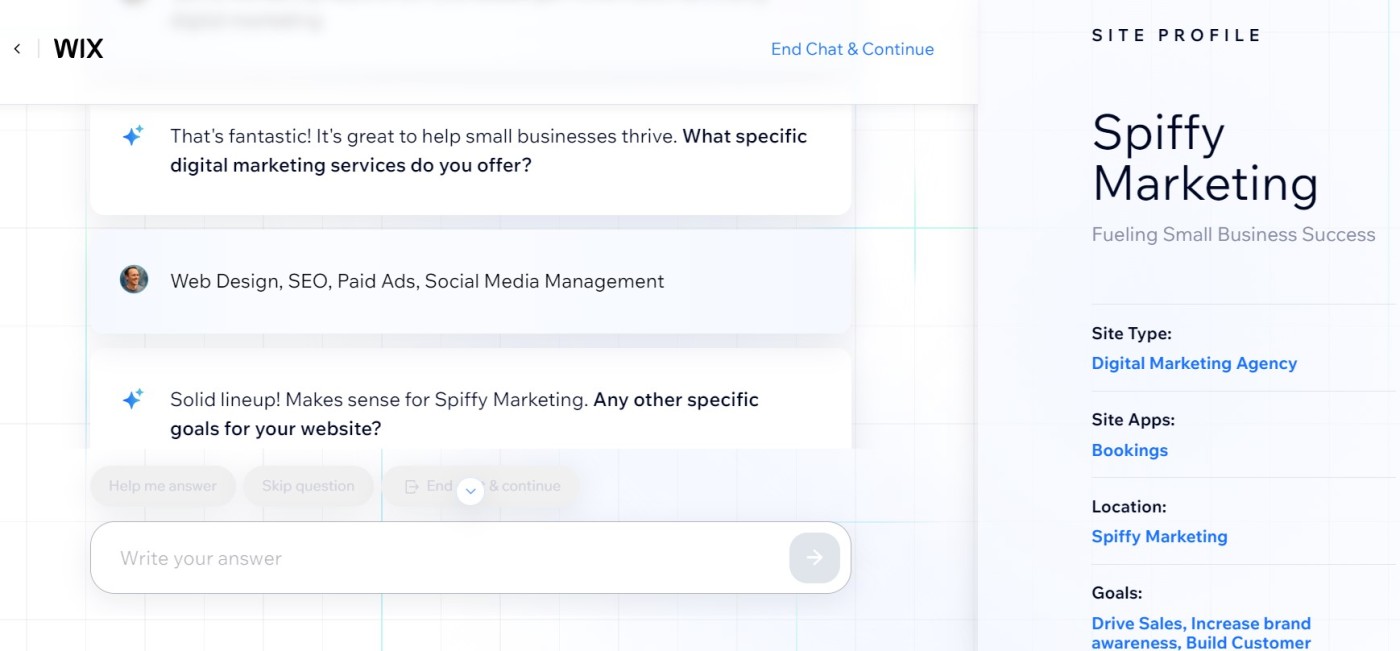Click the user avatar on the services reply

(134, 280)
